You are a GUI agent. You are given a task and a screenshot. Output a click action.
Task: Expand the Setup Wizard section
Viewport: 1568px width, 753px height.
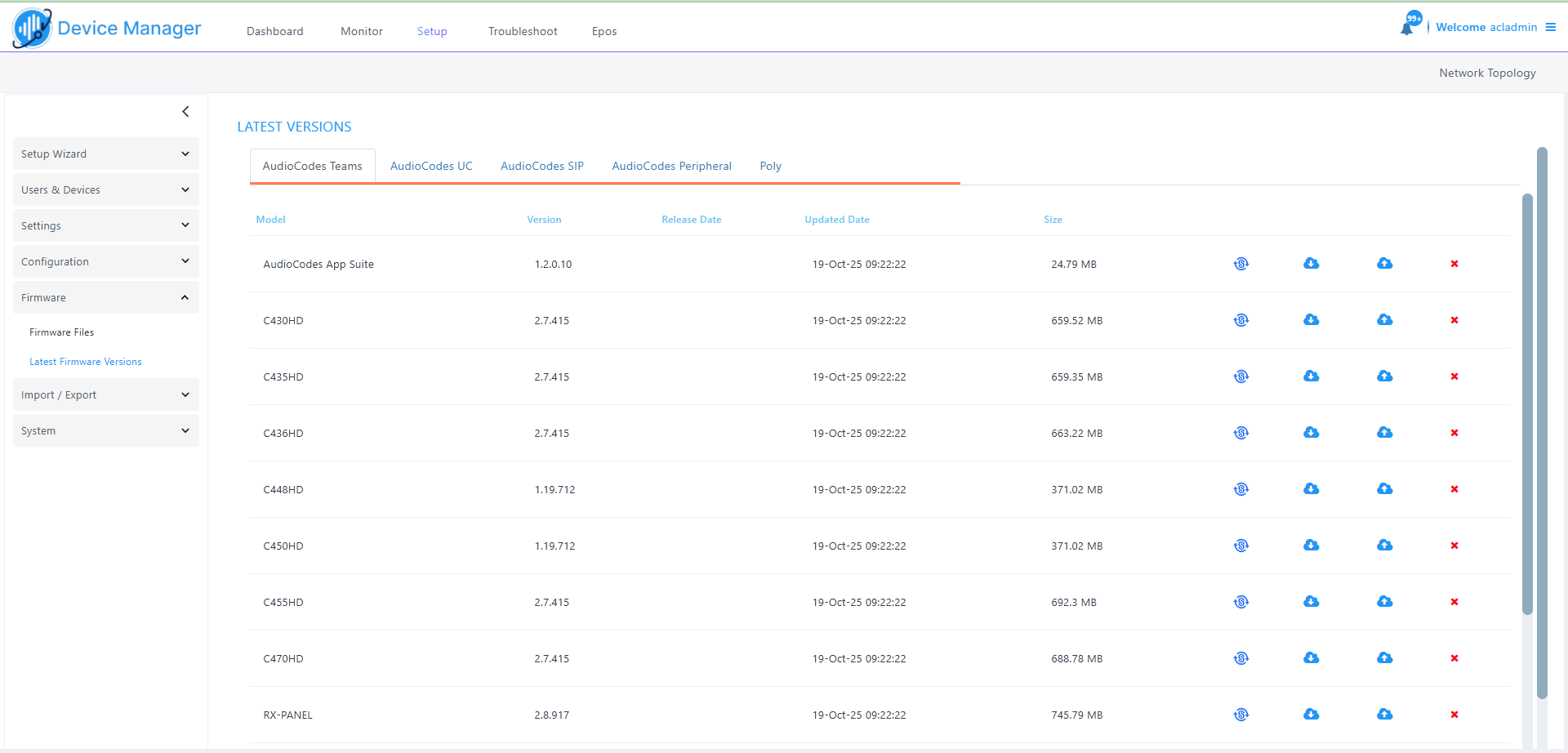coord(105,154)
